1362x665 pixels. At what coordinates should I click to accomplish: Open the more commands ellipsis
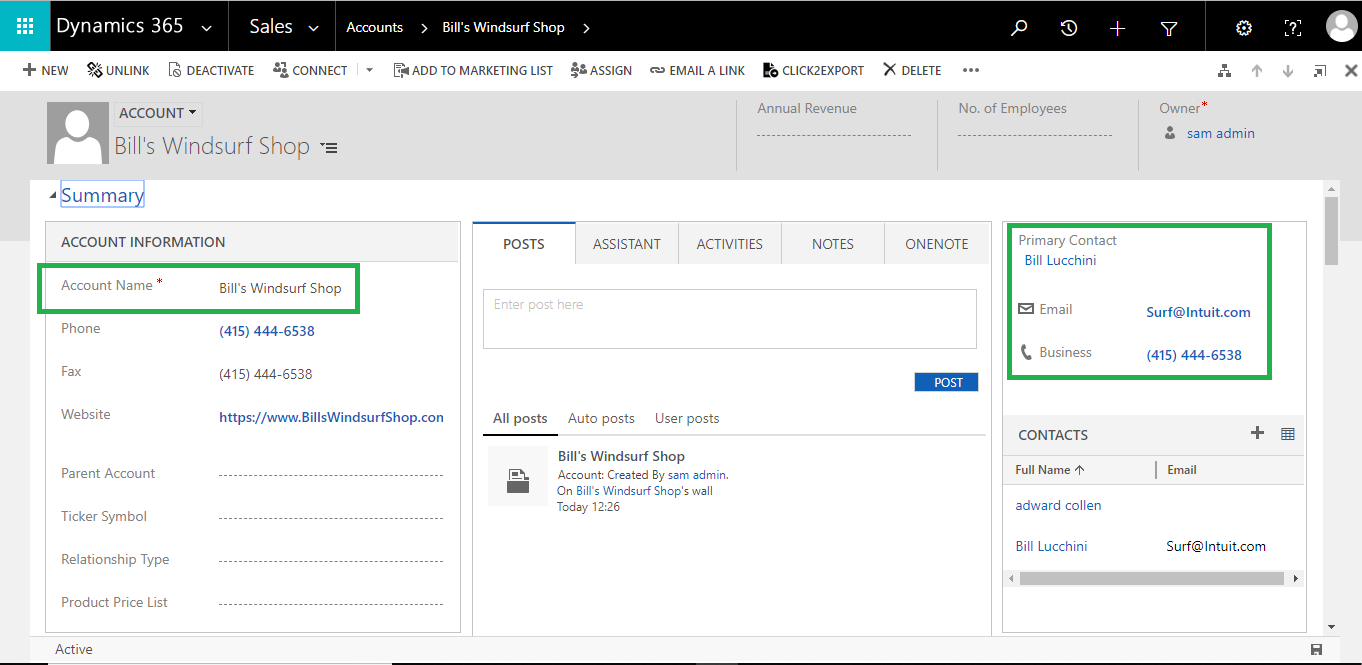coord(970,70)
